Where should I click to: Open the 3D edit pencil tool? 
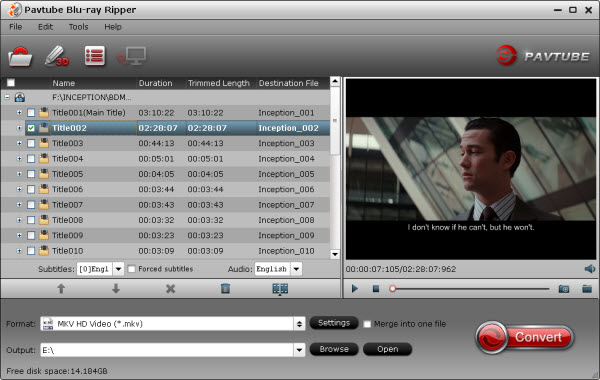click(x=57, y=56)
